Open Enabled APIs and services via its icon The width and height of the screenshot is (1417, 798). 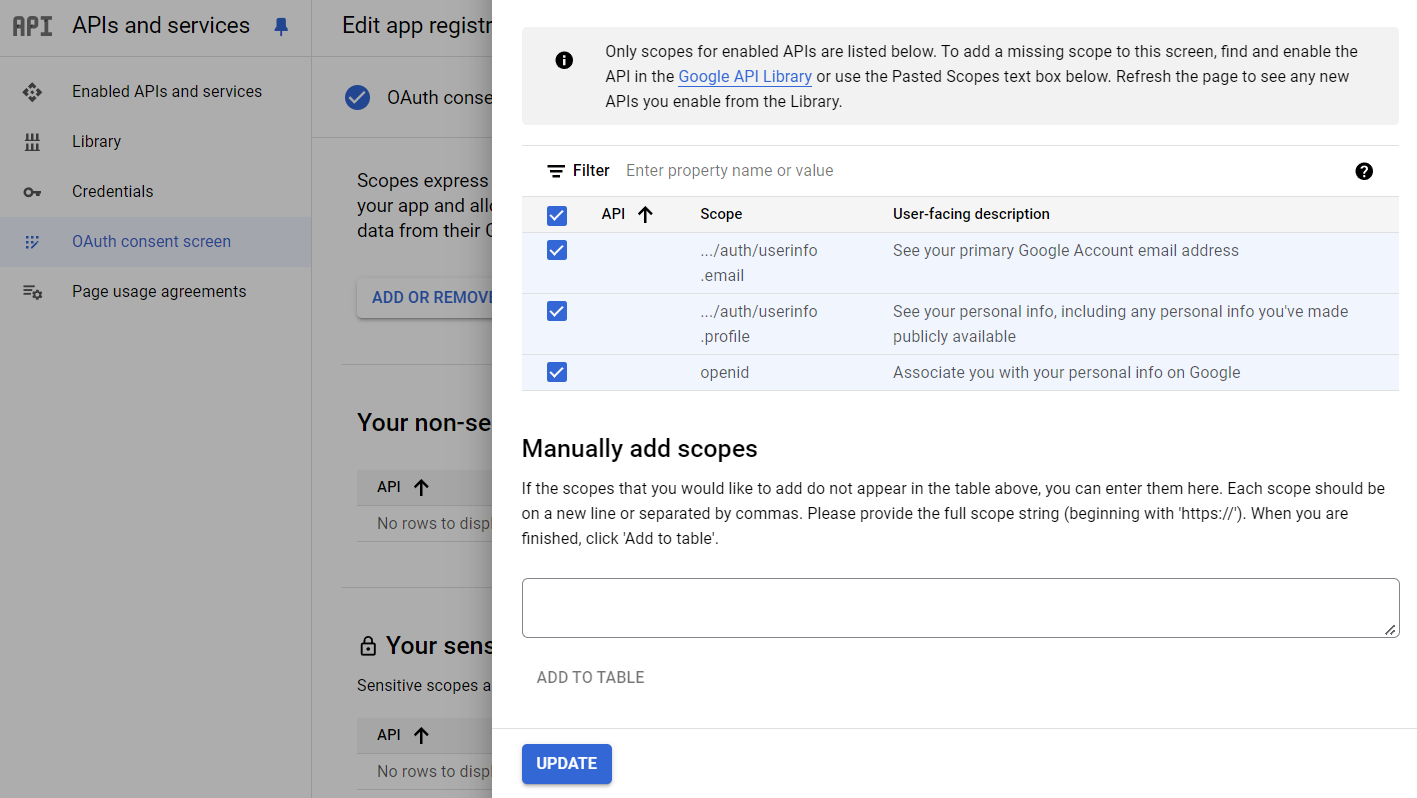point(32,91)
